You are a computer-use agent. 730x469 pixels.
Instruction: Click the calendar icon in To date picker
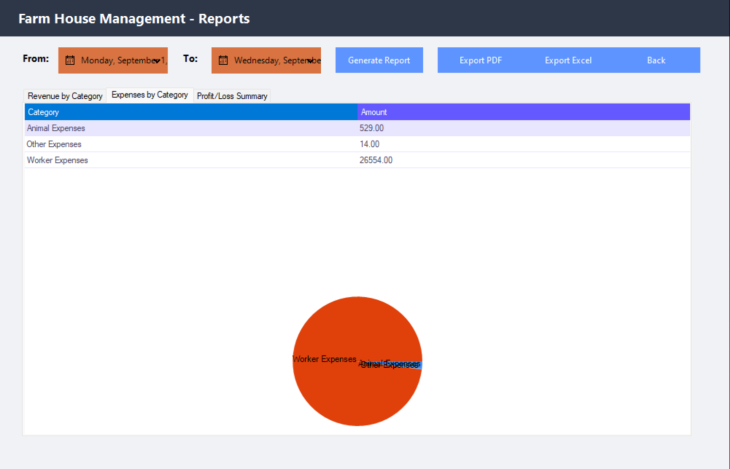click(x=223, y=60)
